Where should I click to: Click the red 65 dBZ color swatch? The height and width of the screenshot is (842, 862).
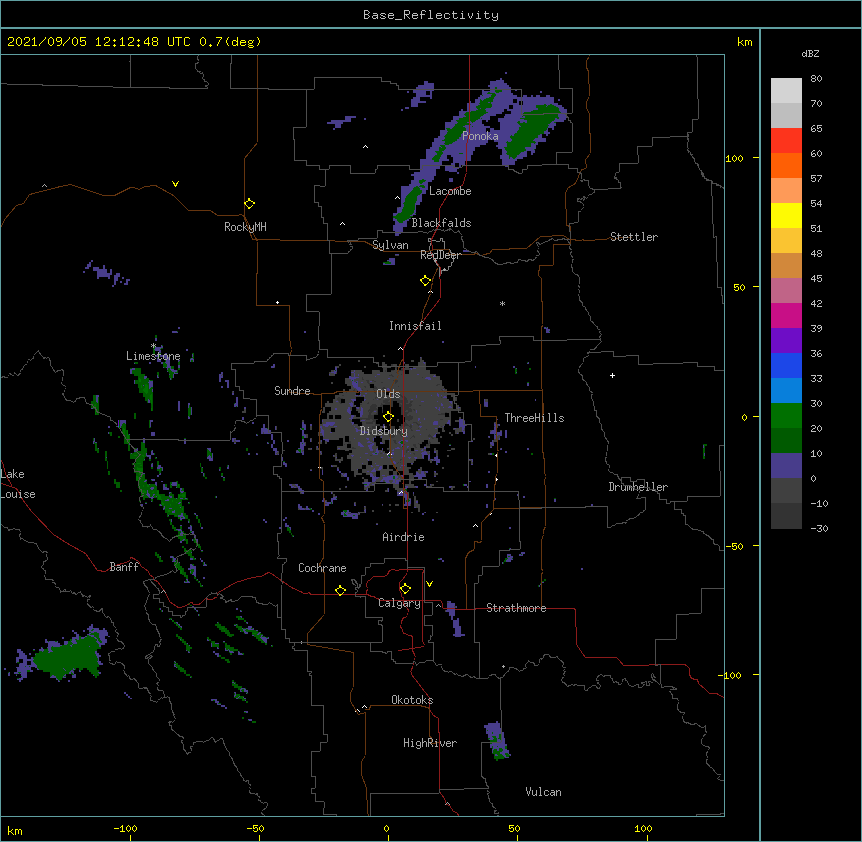(786, 140)
